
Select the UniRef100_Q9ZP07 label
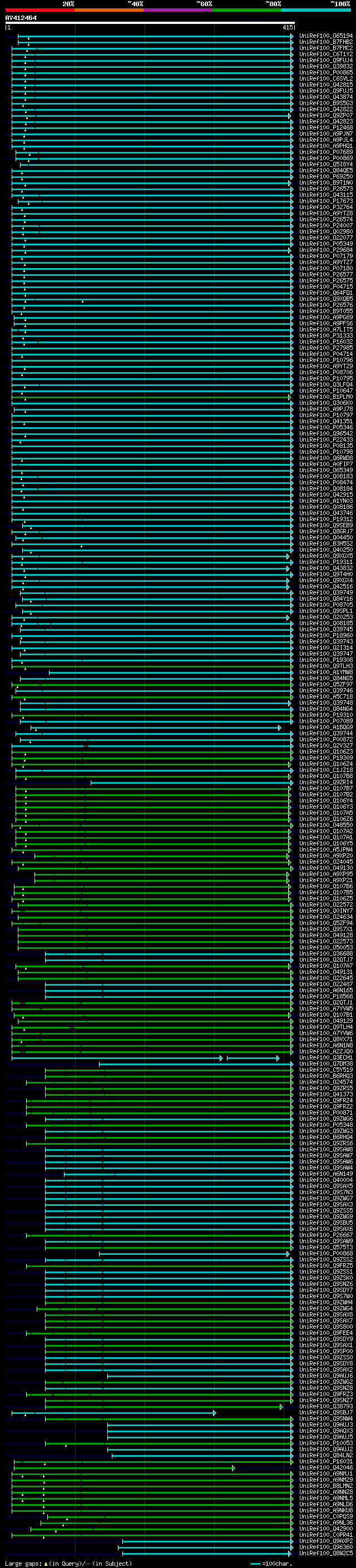pos(325,116)
